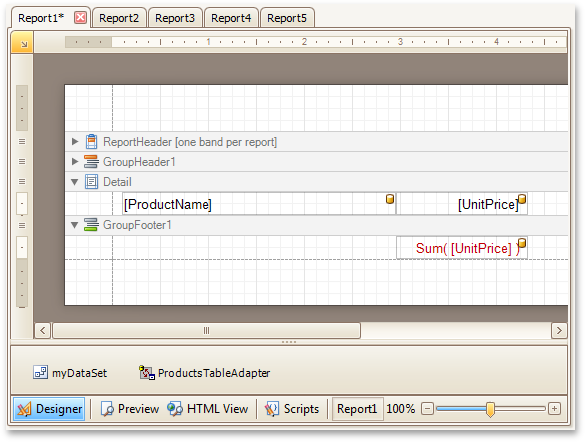Click the horizontal scrollbar right arrow
The image size is (585, 442).
pyautogui.click(x=559, y=330)
